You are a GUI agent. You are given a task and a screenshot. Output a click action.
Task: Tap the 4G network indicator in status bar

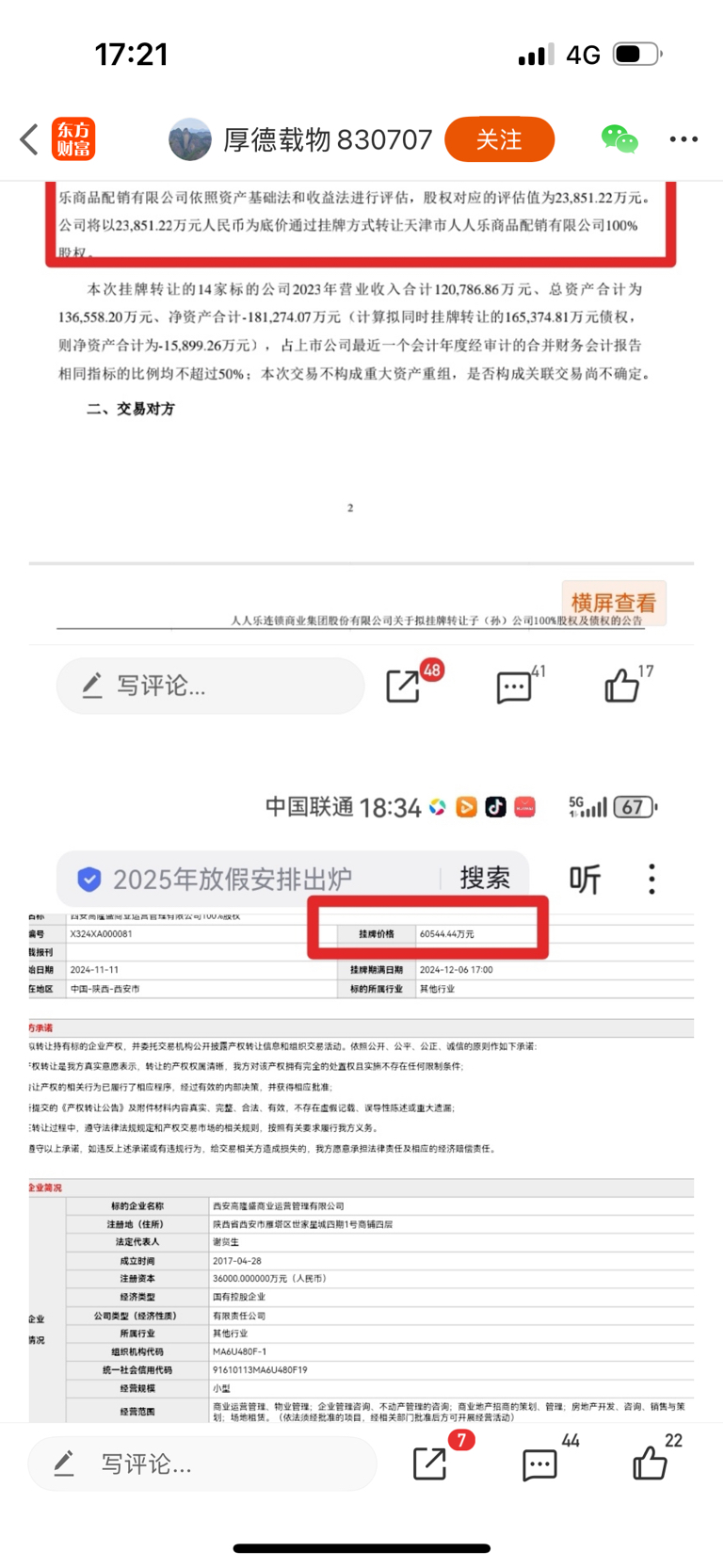(583, 55)
